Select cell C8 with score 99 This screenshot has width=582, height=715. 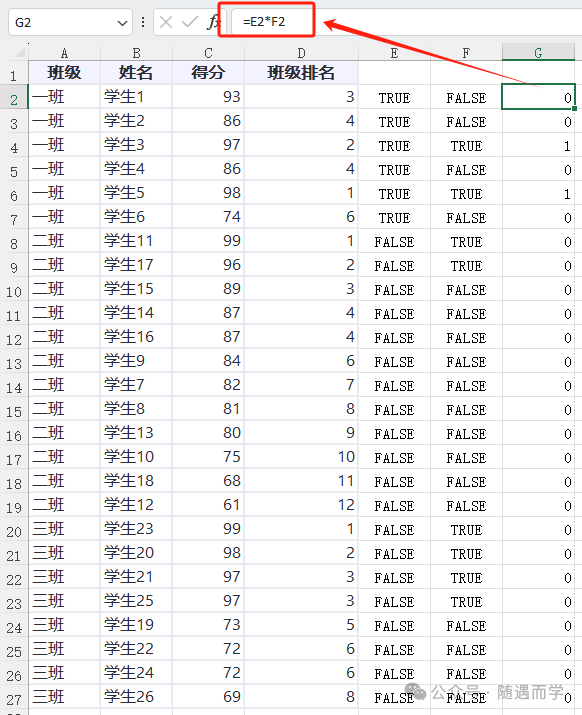[208, 241]
